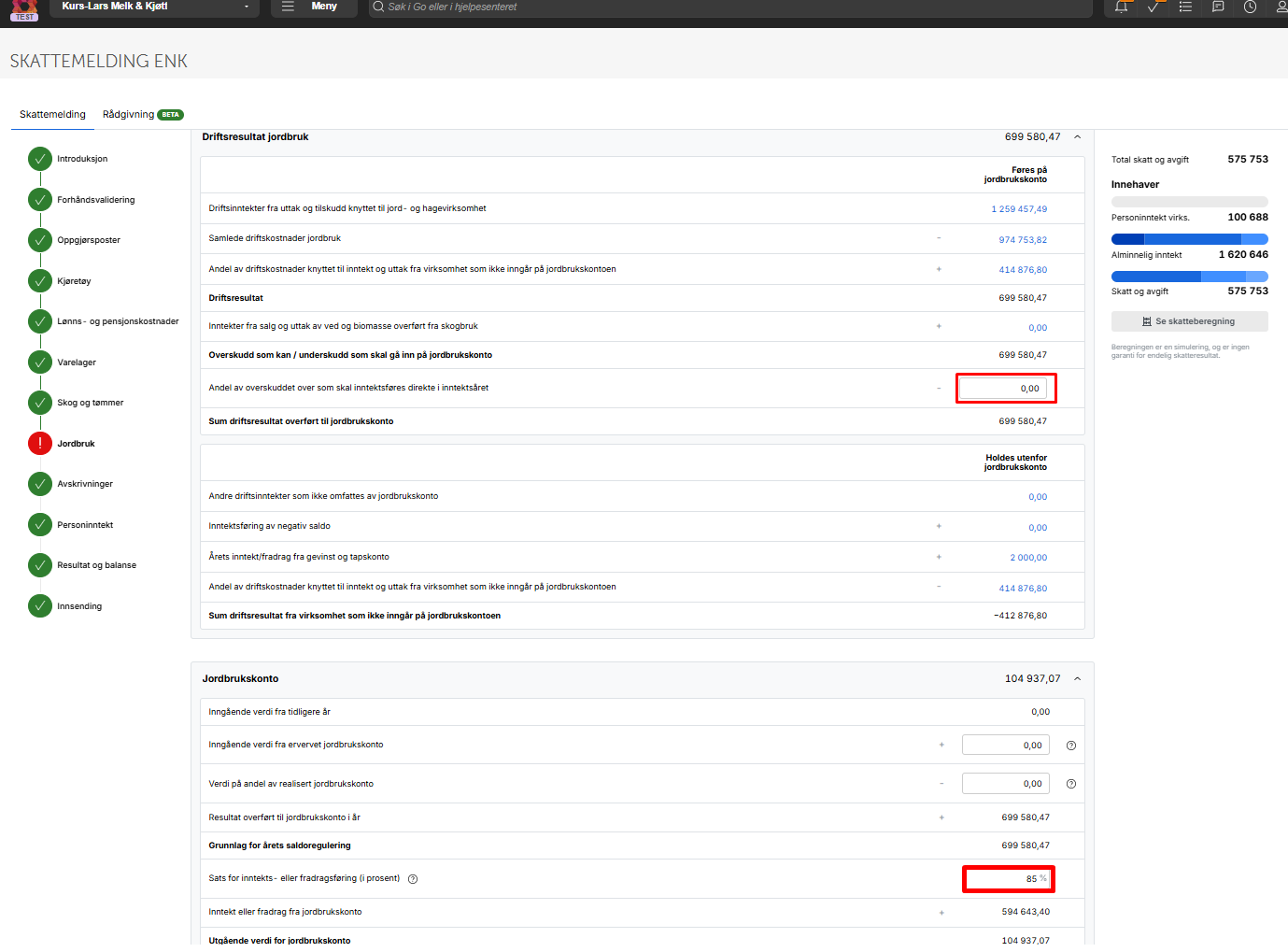Open Samlede driftskostnader value 974 753,82
The width and height of the screenshot is (1288, 952).
point(1023,240)
